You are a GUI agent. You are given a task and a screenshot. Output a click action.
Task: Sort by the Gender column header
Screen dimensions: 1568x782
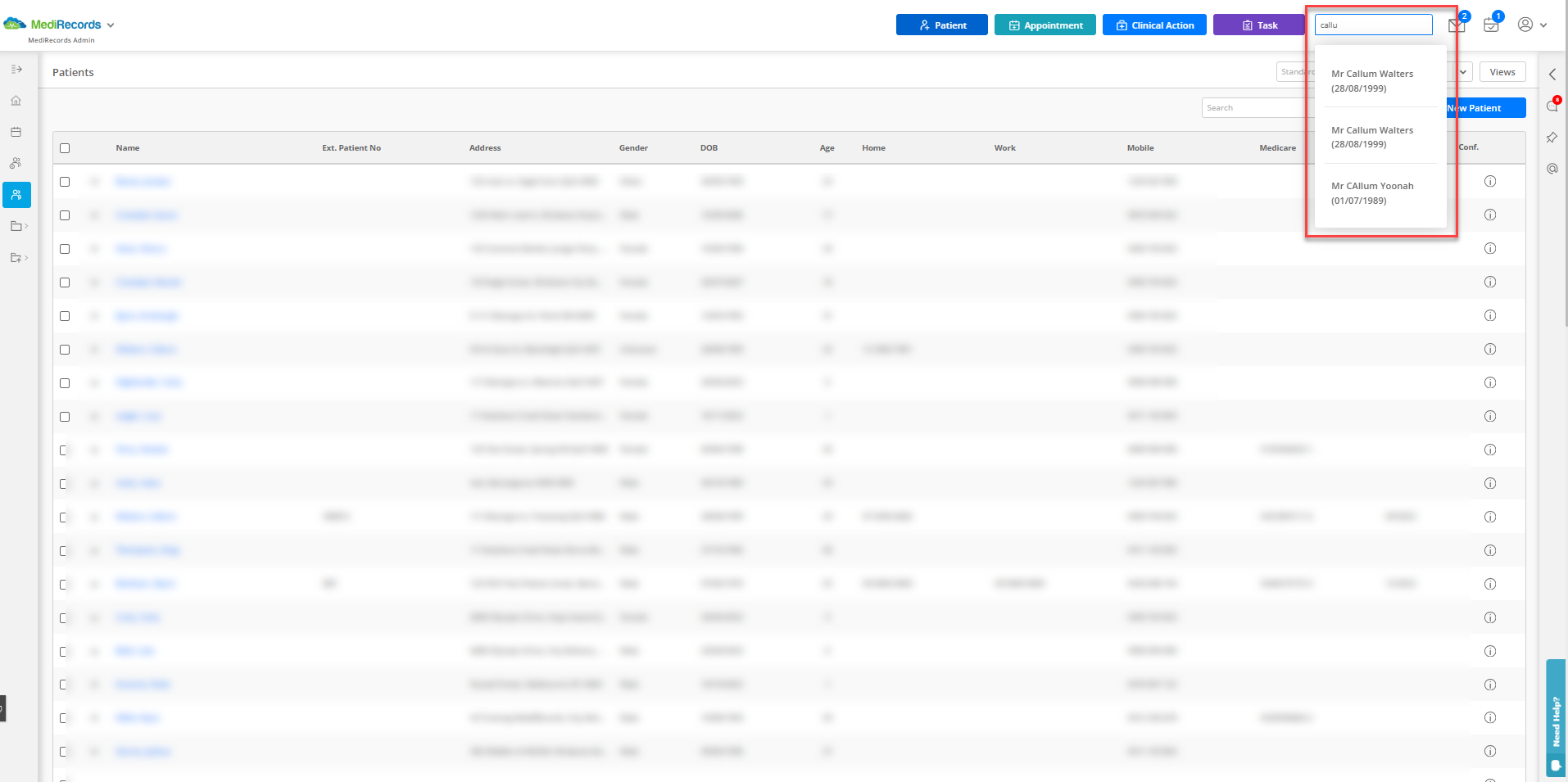pyautogui.click(x=633, y=148)
